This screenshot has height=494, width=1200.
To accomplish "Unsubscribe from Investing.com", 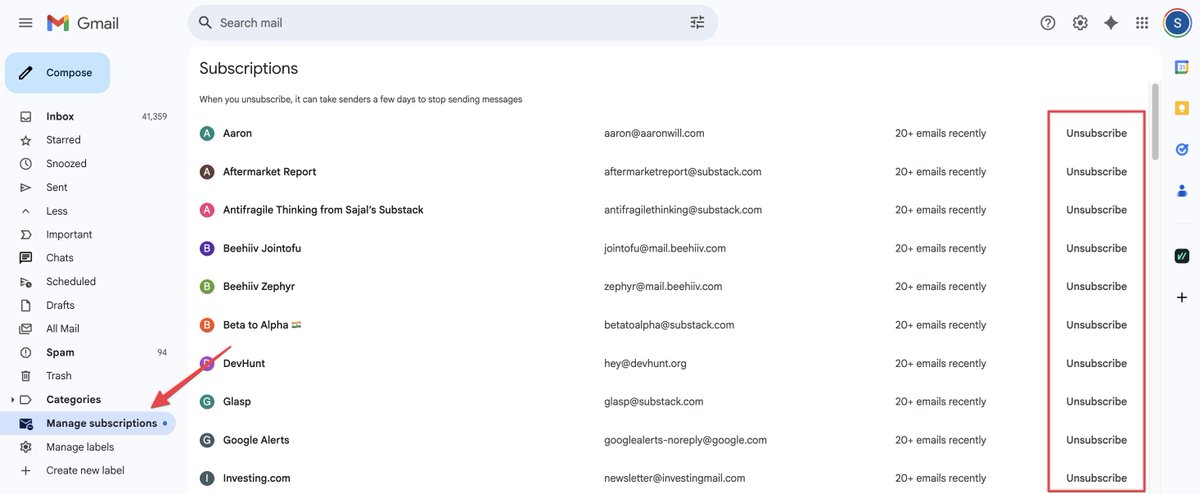I will point(1096,478).
